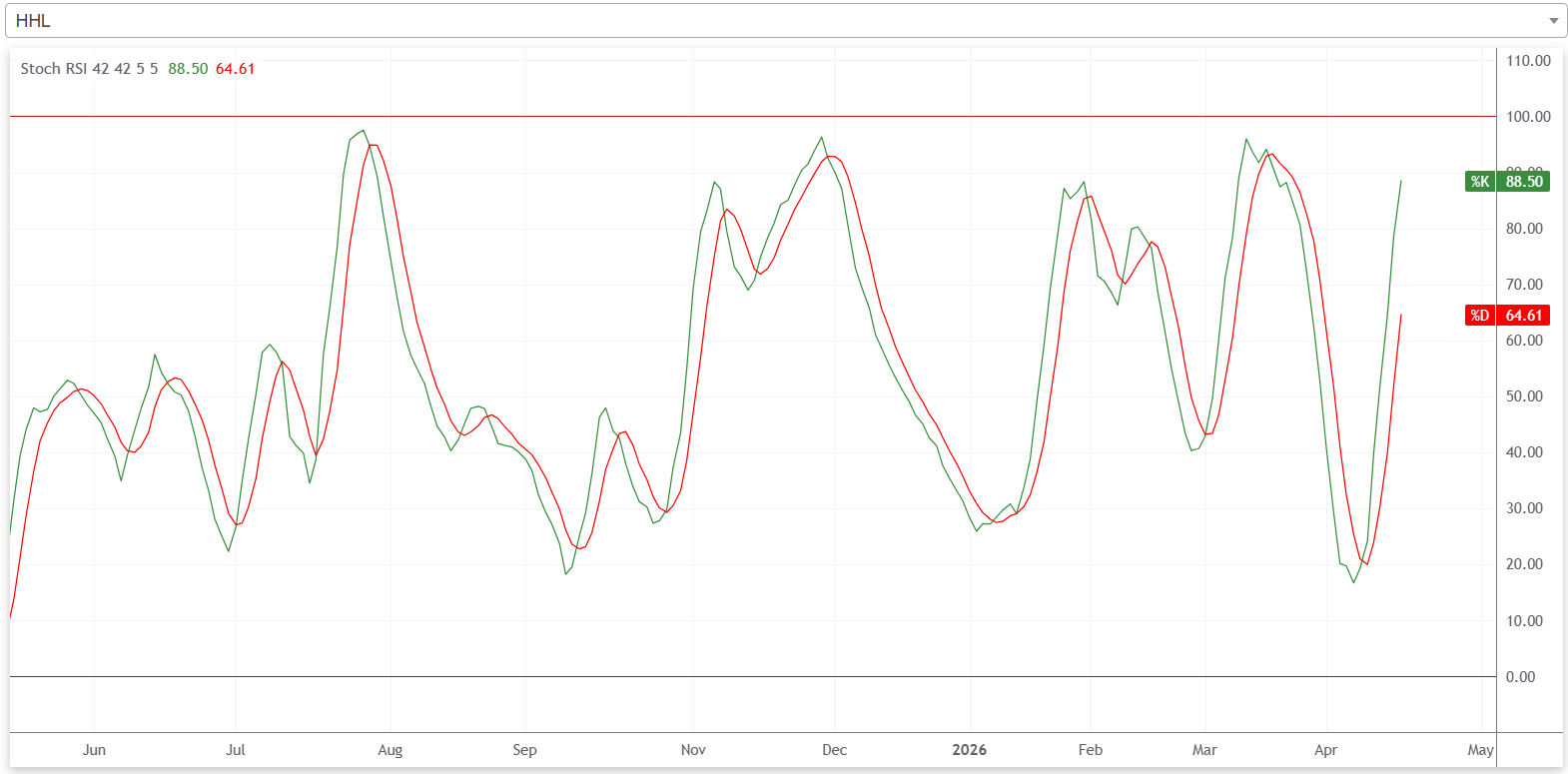Click the Jun label on the time axis
Viewport: 1568px width, 774px height.
pyautogui.click(x=94, y=750)
